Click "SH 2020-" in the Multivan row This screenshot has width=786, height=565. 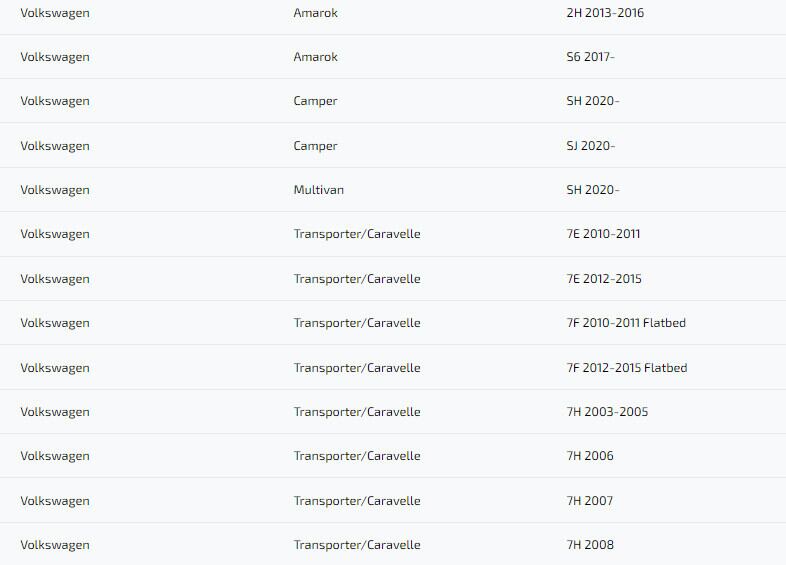pyautogui.click(x=593, y=190)
